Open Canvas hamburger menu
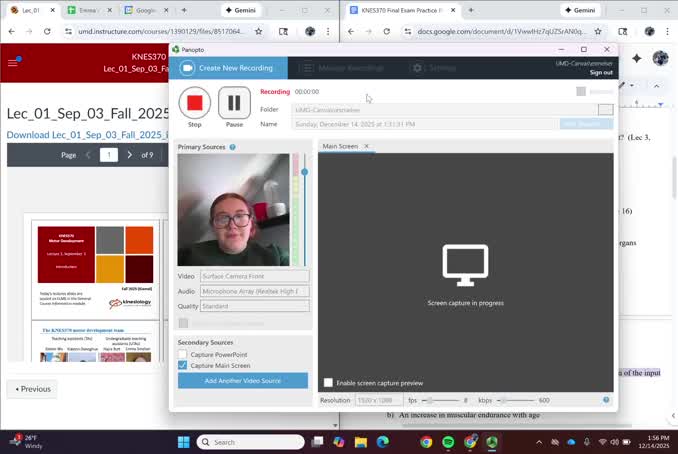The image size is (678, 454). click(13, 63)
